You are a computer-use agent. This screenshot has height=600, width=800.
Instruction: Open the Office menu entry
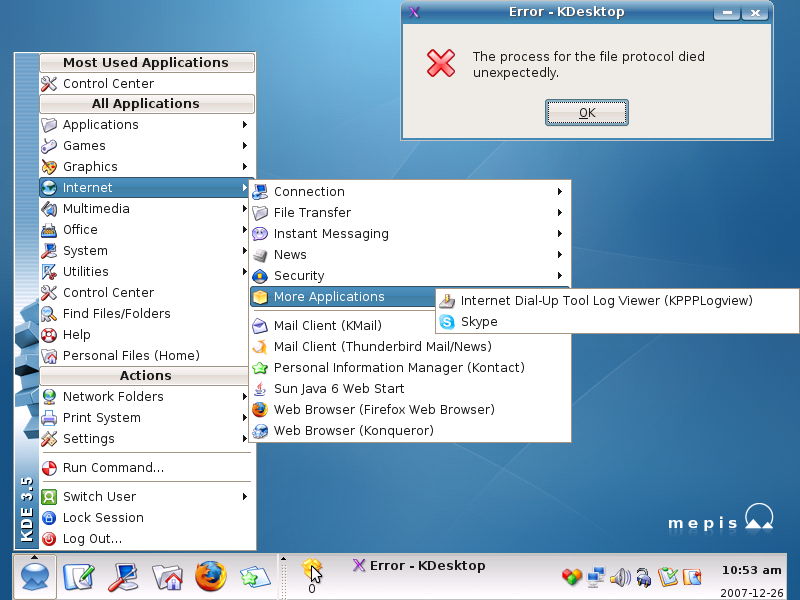(x=144, y=230)
